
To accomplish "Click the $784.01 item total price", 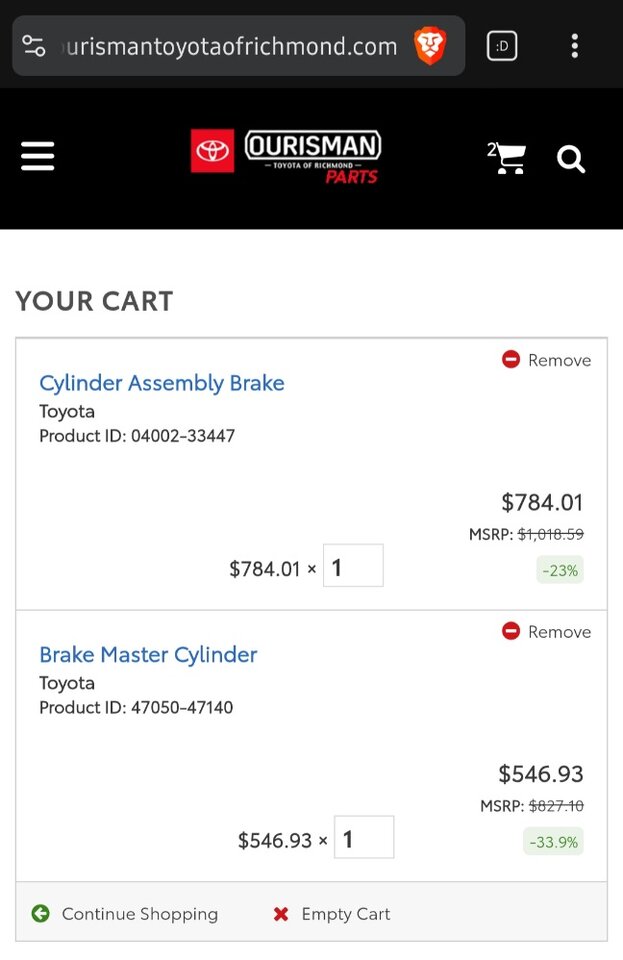I will pyautogui.click(x=542, y=502).
